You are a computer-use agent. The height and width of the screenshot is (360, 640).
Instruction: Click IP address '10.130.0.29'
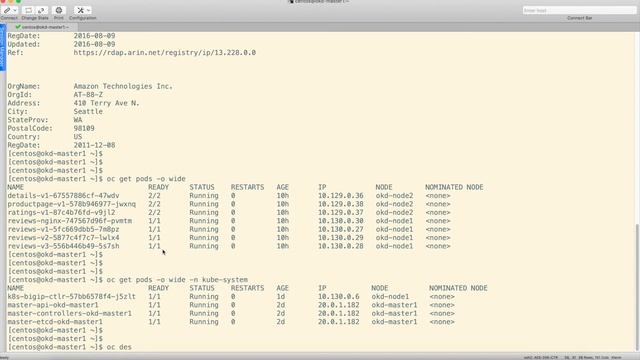(341, 238)
